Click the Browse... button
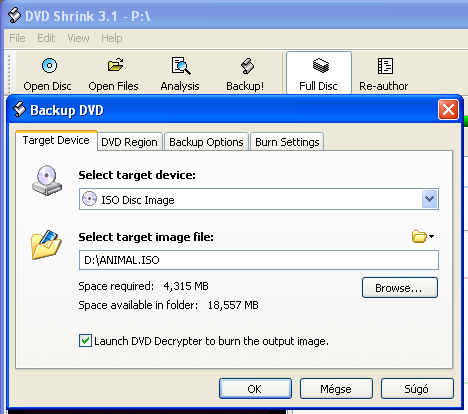 tap(400, 288)
